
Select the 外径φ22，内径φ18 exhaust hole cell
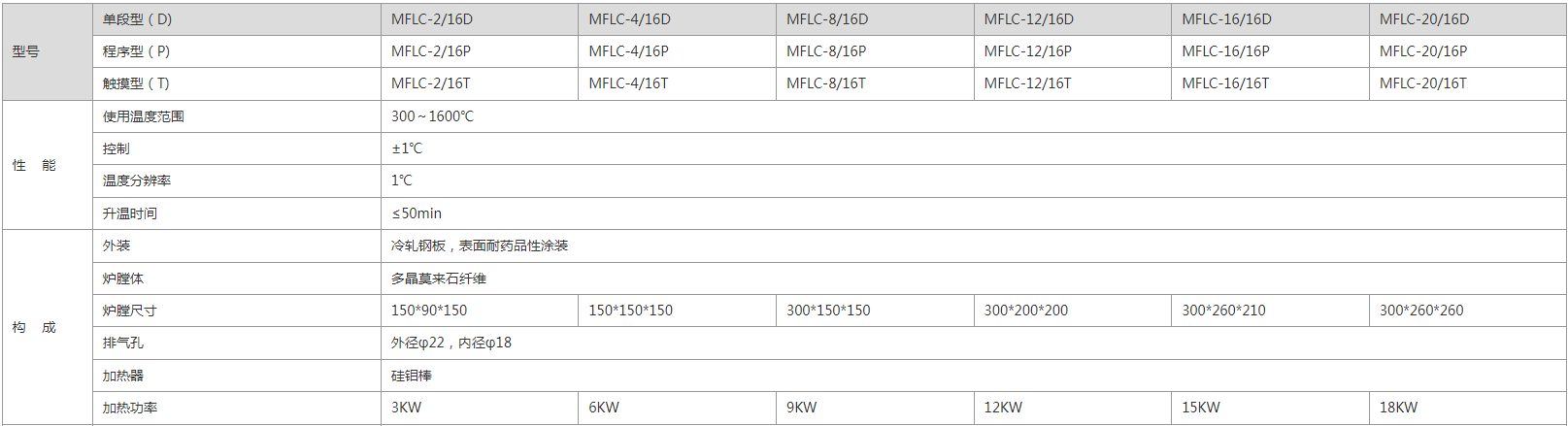(451, 343)
